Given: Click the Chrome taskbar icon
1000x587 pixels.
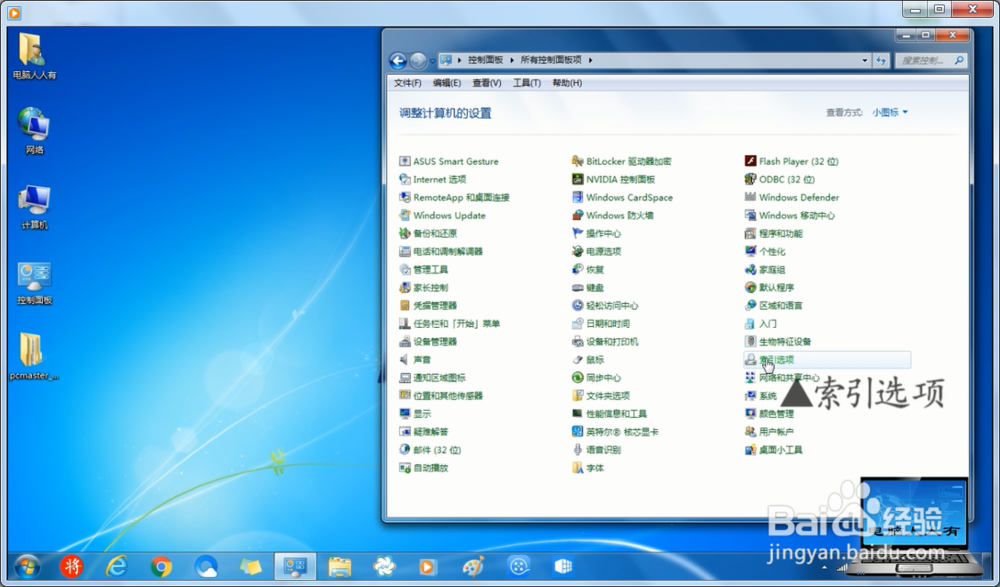Looking at the screenshot, I should click(161, 566).
